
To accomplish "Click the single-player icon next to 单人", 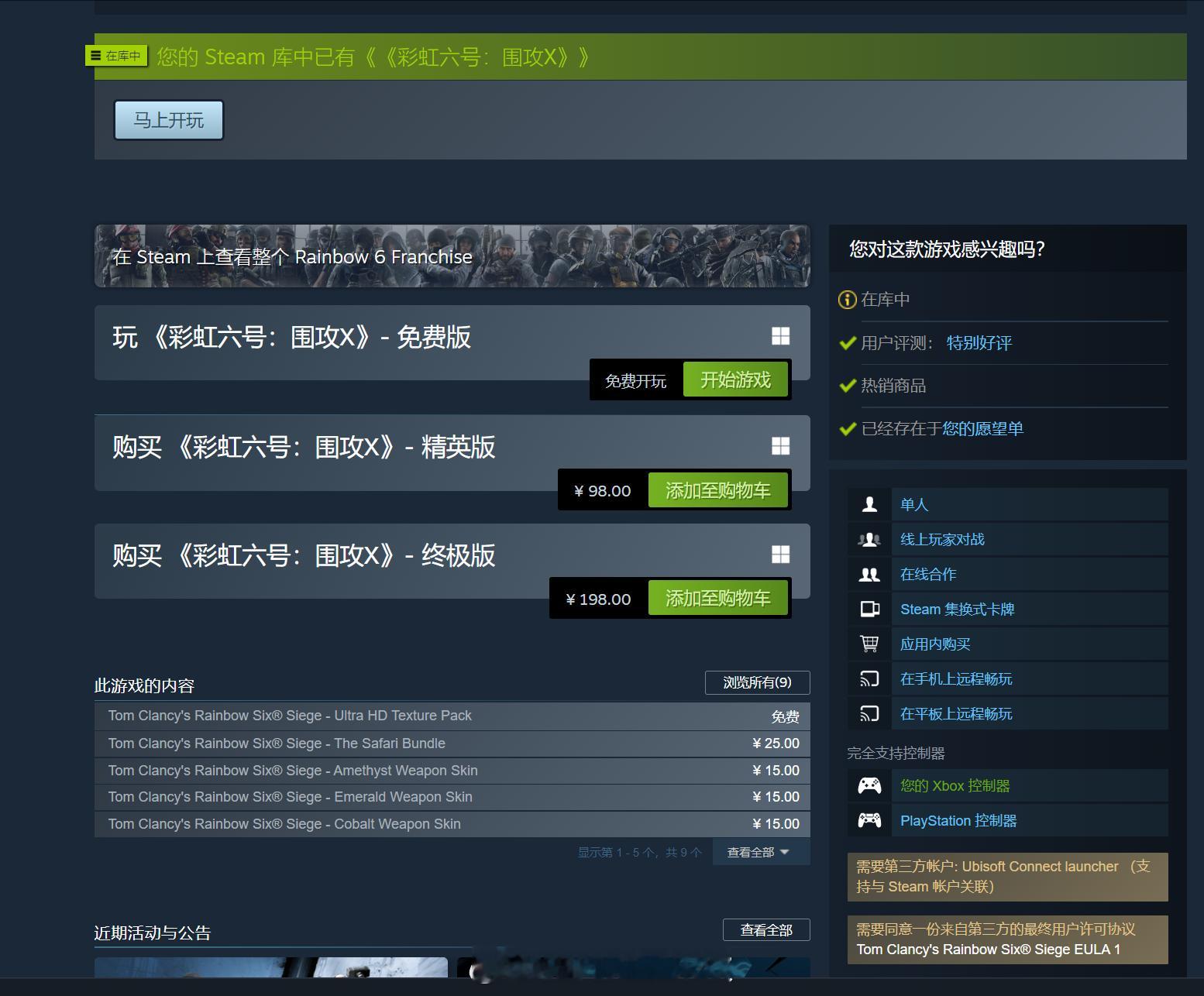I will coord(869,504).
